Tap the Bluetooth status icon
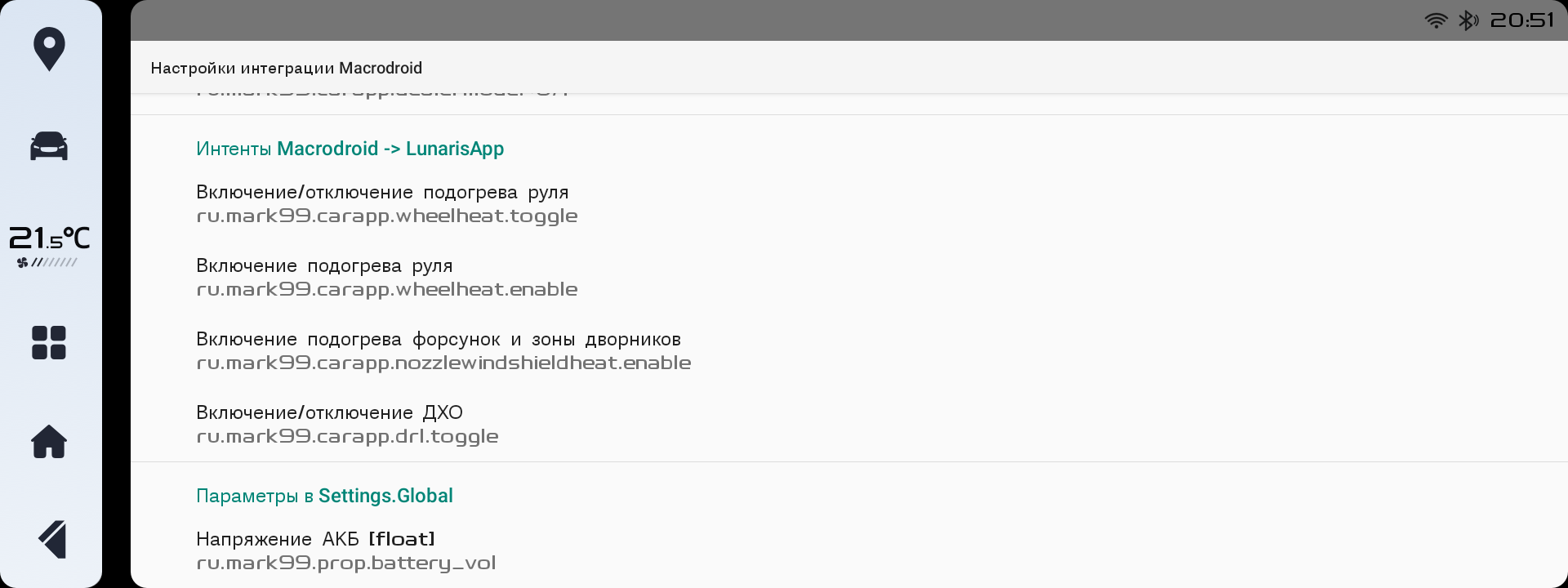Viewport: 1568px width, 588px height. click(x=1468, y=20)
